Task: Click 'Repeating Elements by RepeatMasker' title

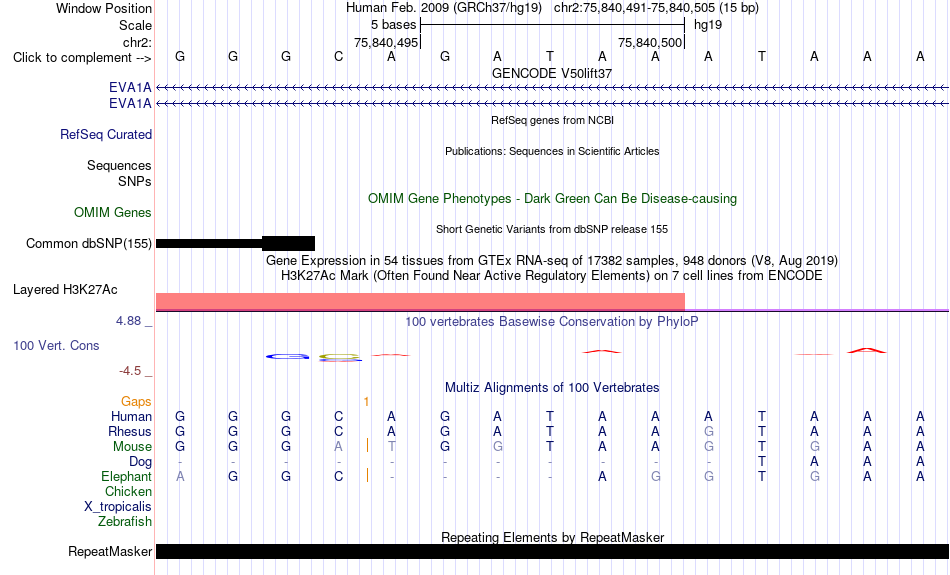Action: [x=552, y=537]
